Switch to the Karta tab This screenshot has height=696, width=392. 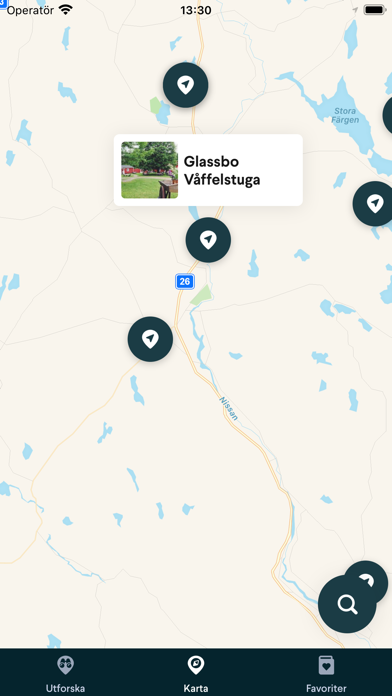tap(196, 674)
